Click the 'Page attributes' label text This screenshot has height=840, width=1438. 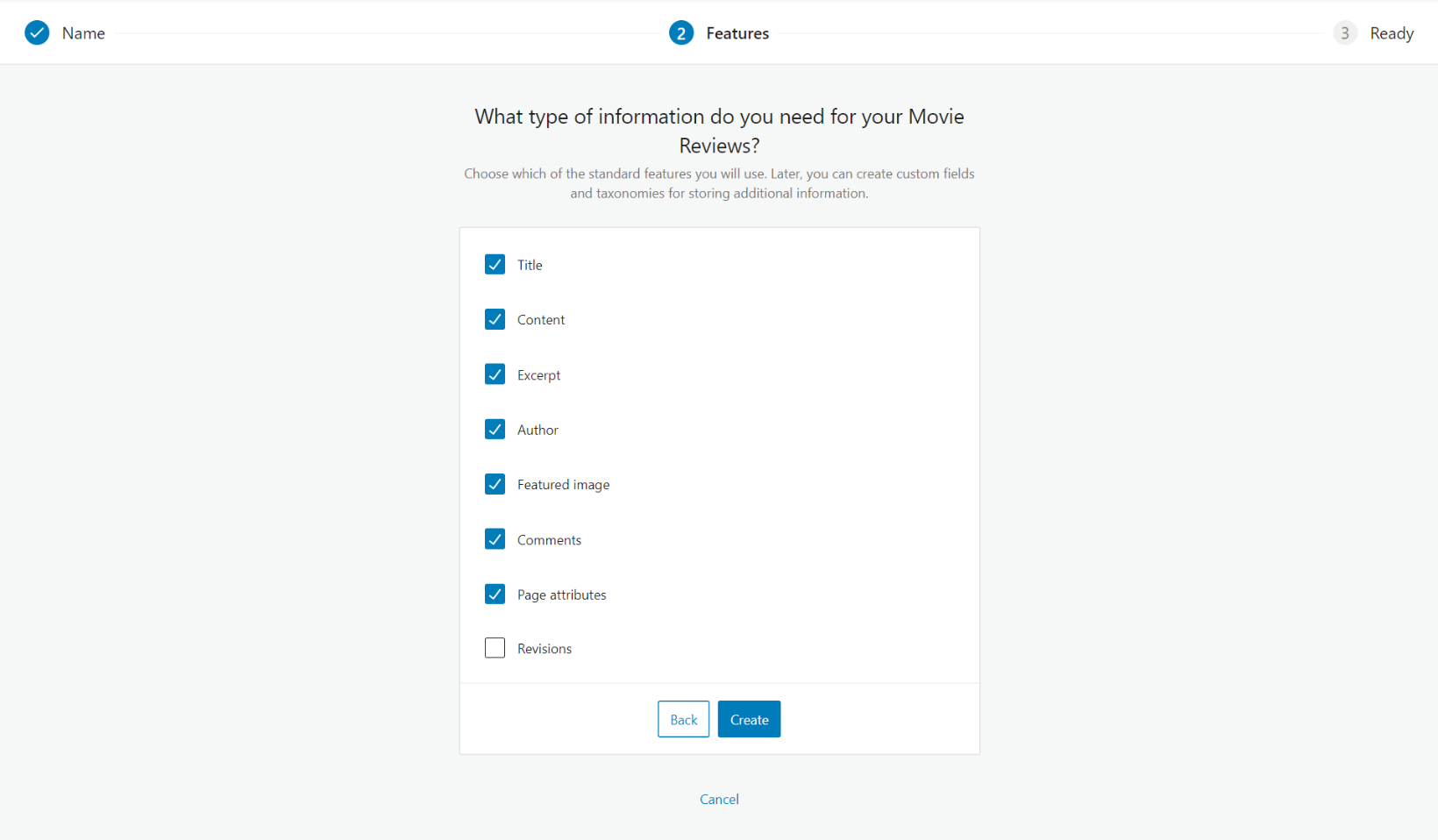pyautogui.click(x=561, y=594)
